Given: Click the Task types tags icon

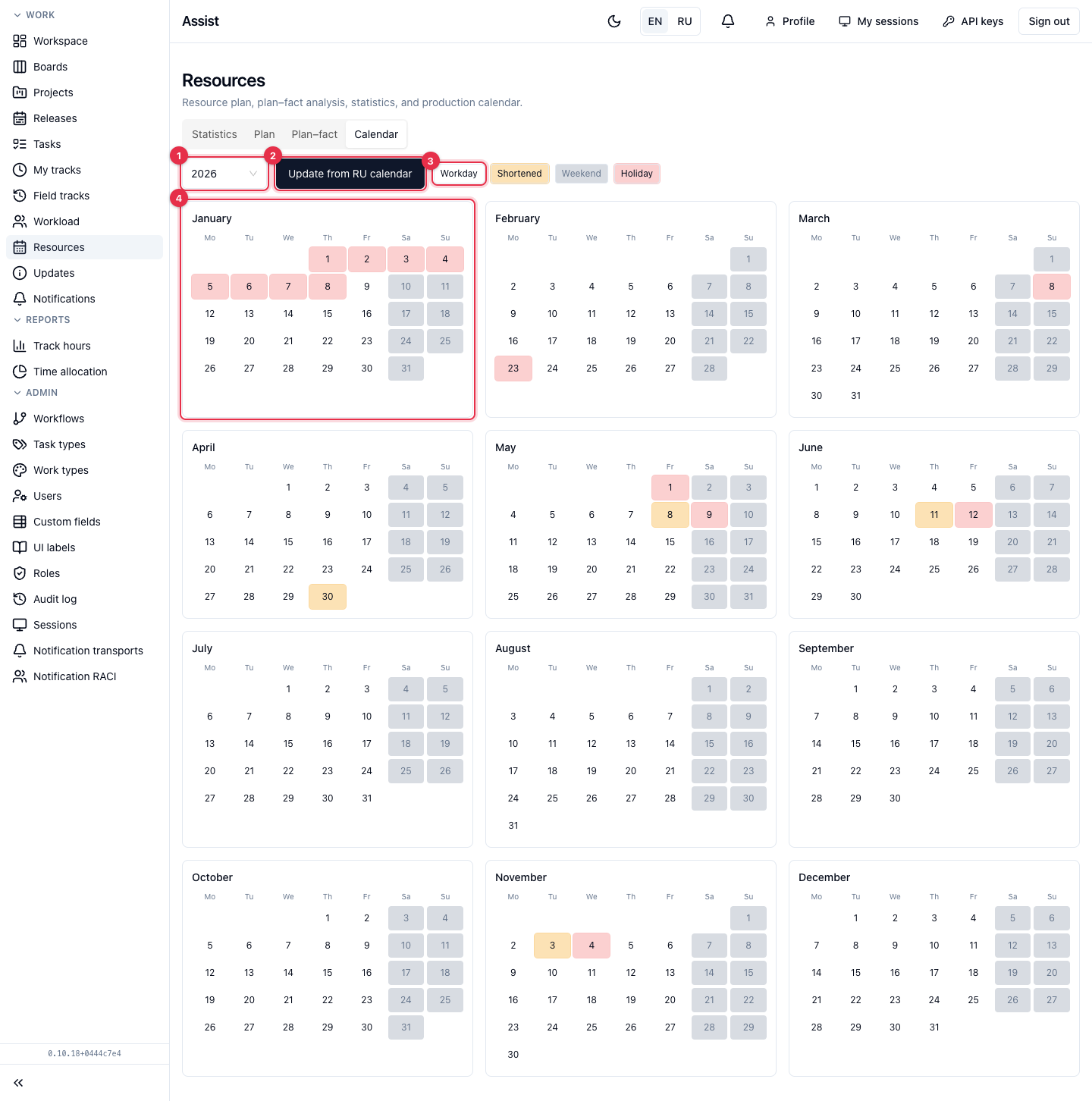Looking at the screenshot, I should tap(20, 444).
